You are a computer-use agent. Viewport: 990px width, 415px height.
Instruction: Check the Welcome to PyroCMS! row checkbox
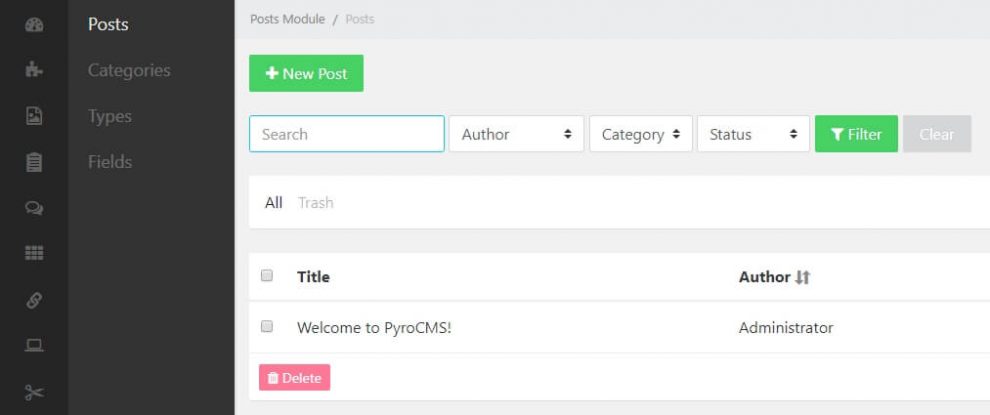point(267,326)
